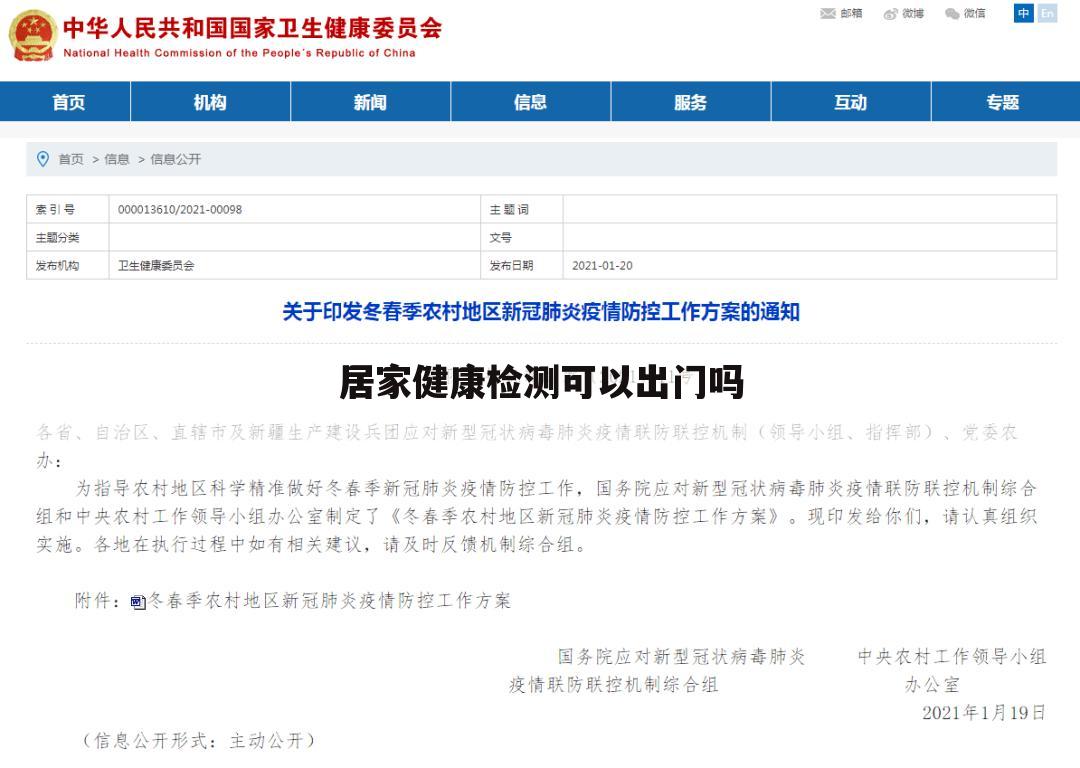
Task: Click the 发布日期 label cell
Action: coord(522,265)
